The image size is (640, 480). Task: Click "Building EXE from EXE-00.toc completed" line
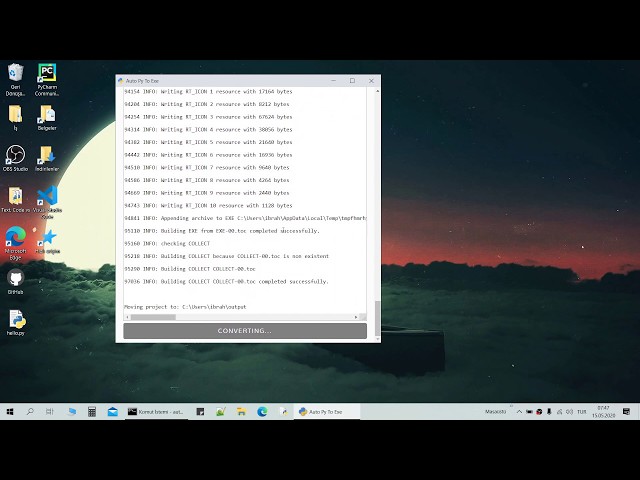(222, 231)
